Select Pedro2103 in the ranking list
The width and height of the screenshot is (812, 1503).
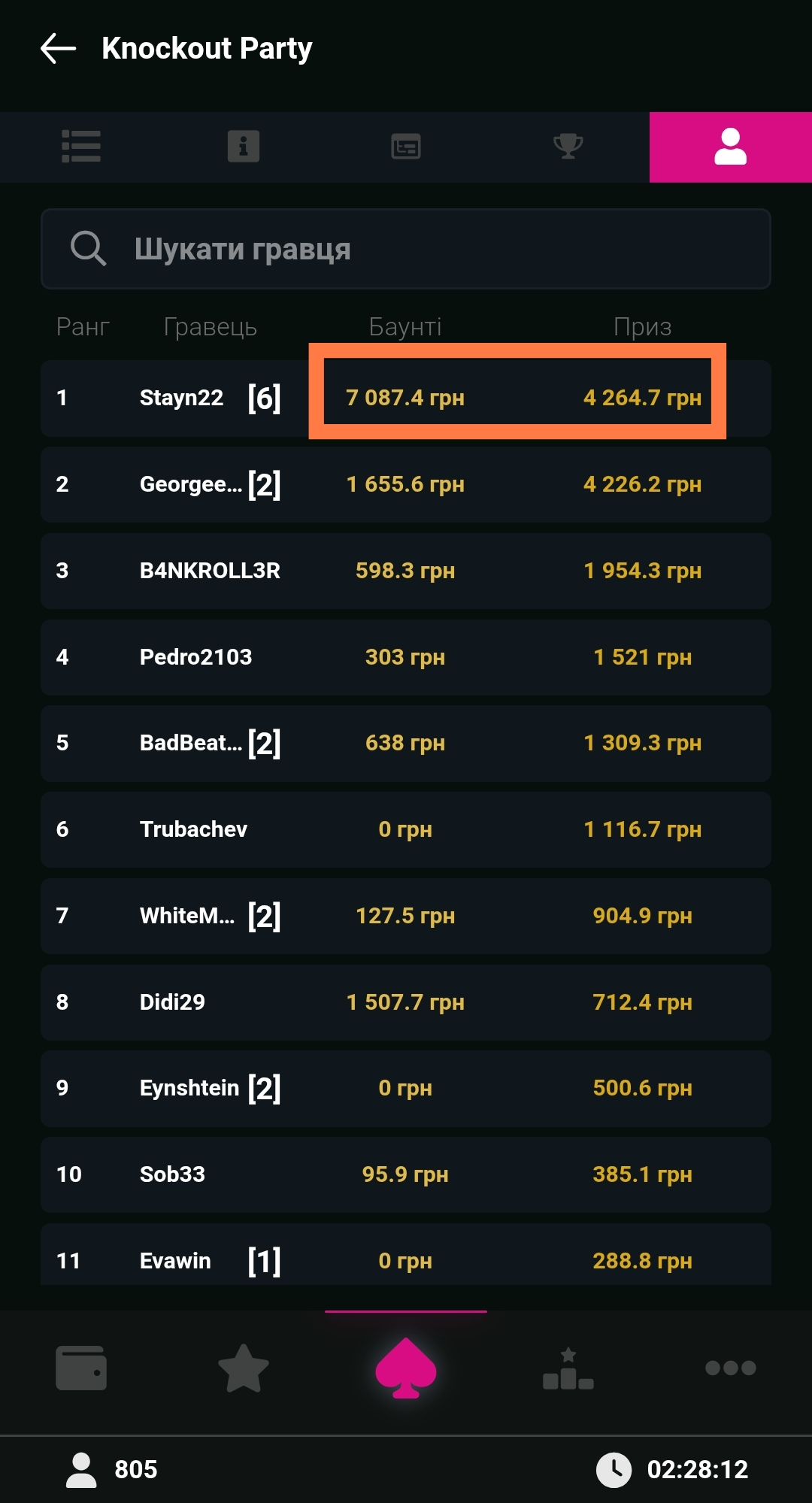coord(195,657)
